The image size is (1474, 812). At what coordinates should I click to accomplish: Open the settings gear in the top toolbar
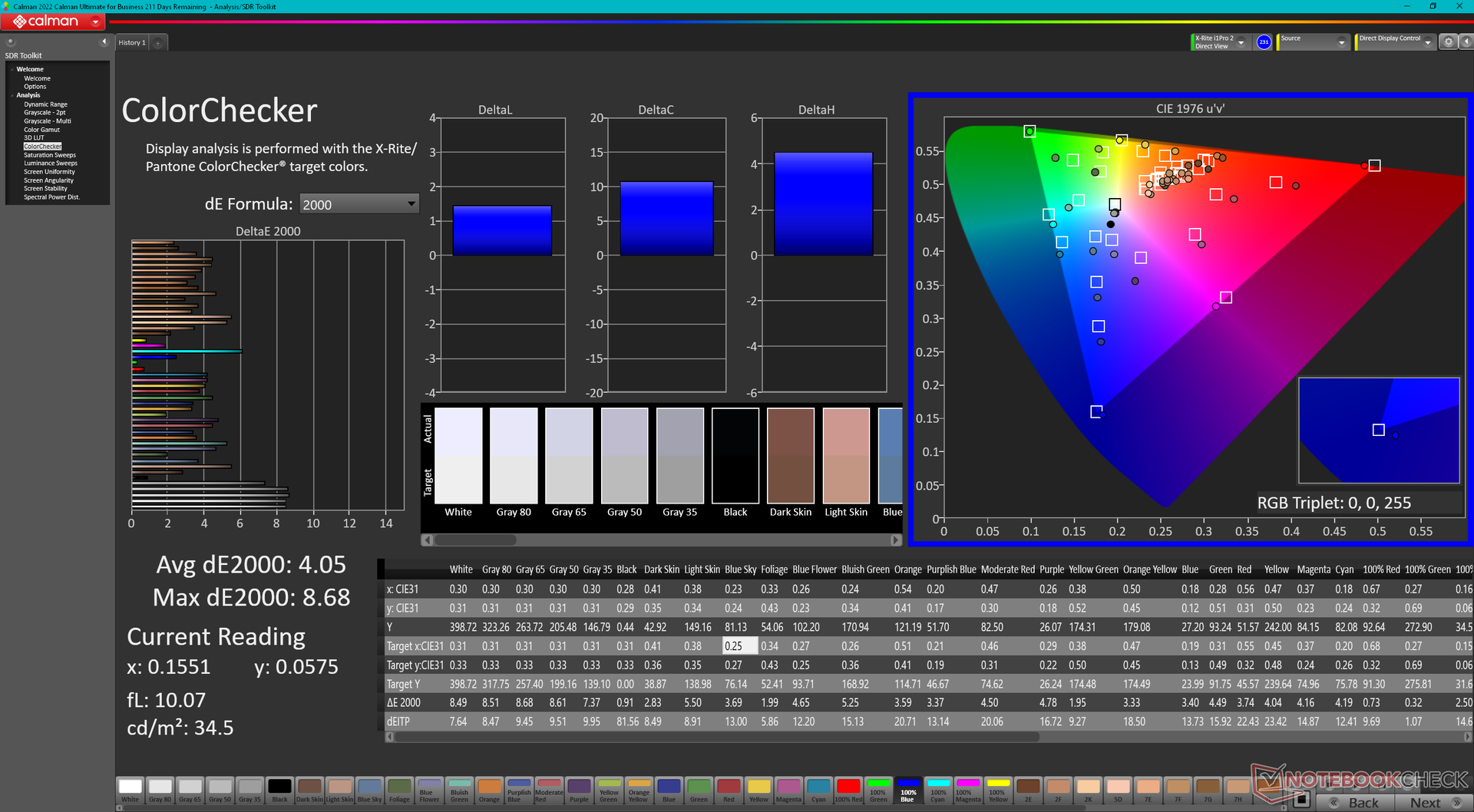pyautogui.click(x=1448, y=42)
